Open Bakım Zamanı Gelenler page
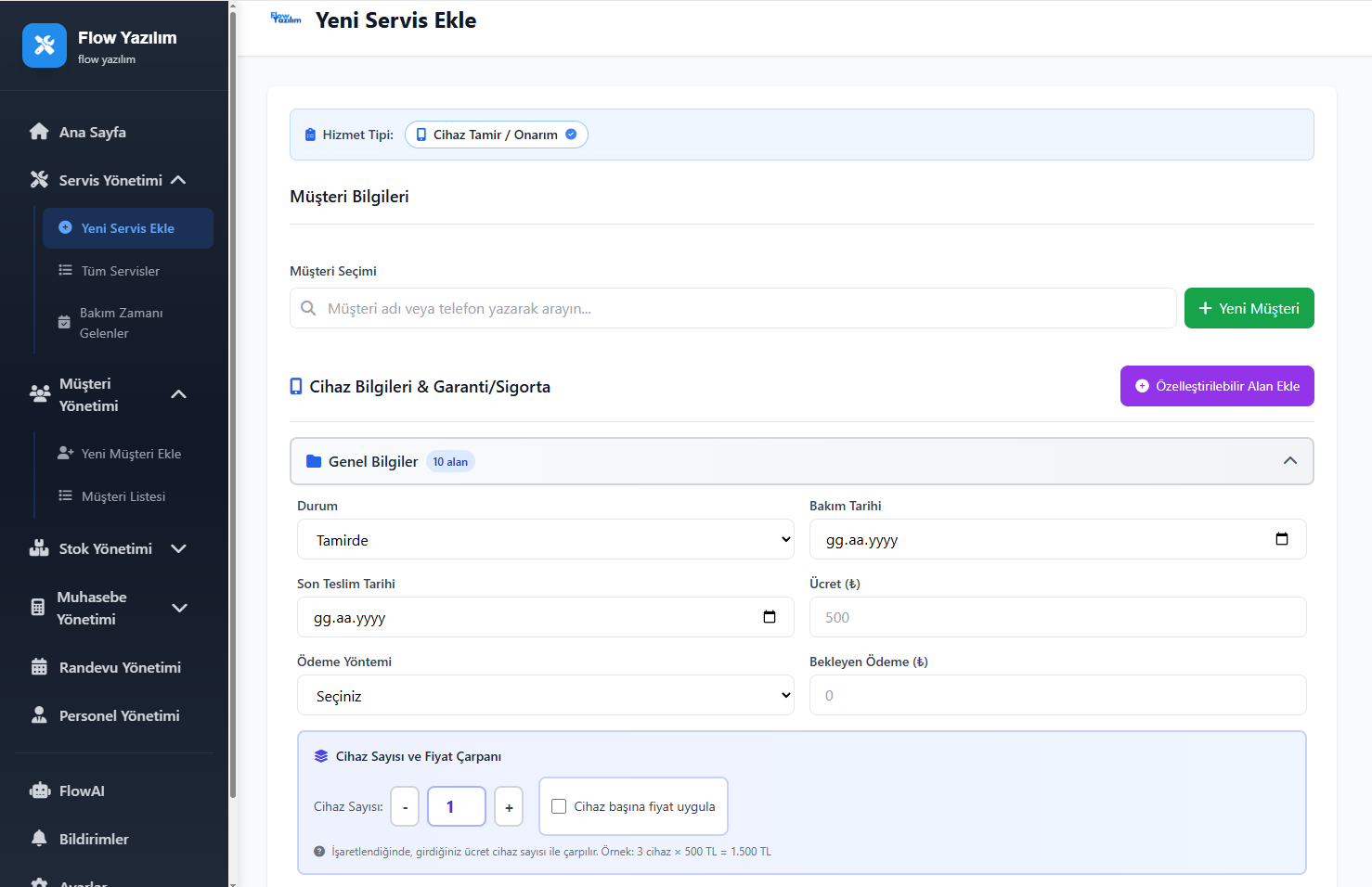This screenshot has height=887, width=1372. point(122,323)
